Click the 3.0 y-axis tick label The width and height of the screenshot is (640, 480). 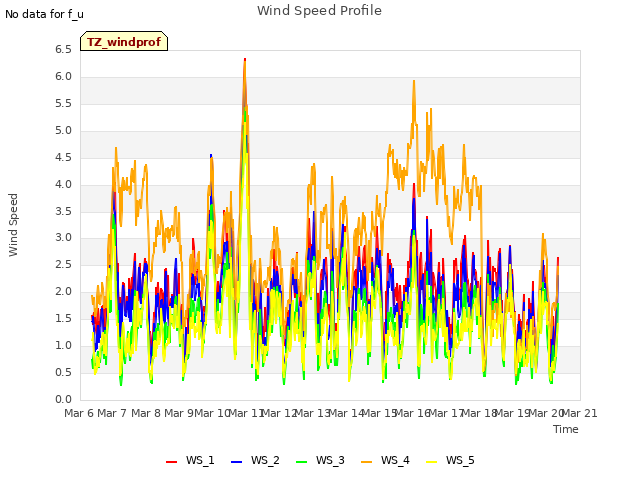click(63, 238)
